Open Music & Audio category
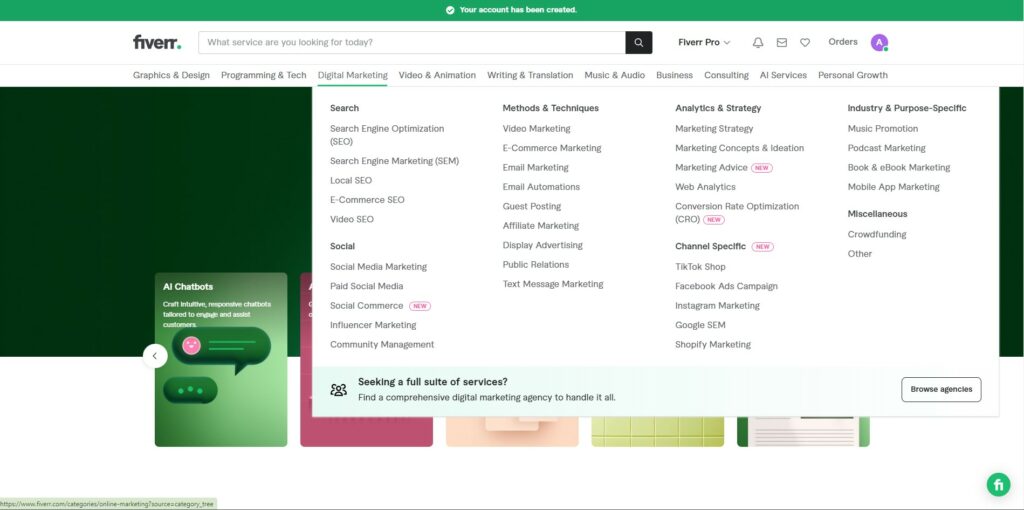The width and height of the screenshot is (1024, 510). point(615,75)
